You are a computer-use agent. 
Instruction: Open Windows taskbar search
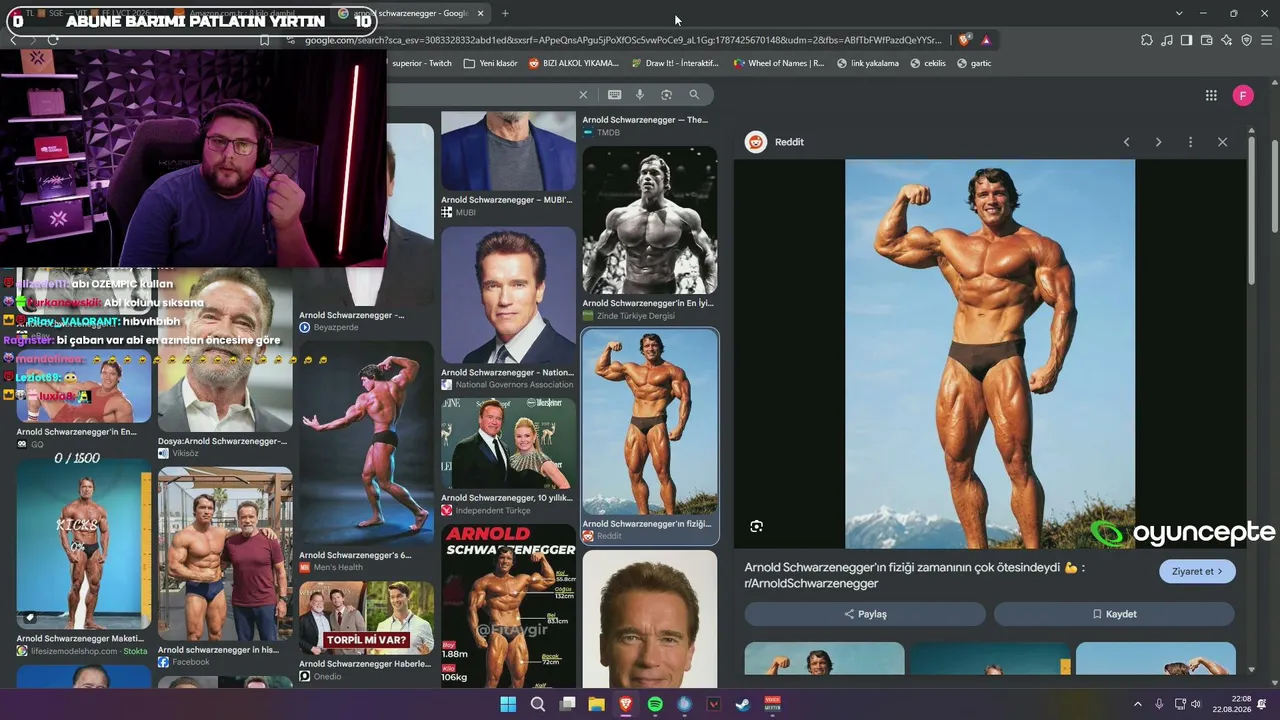point(538,704)
